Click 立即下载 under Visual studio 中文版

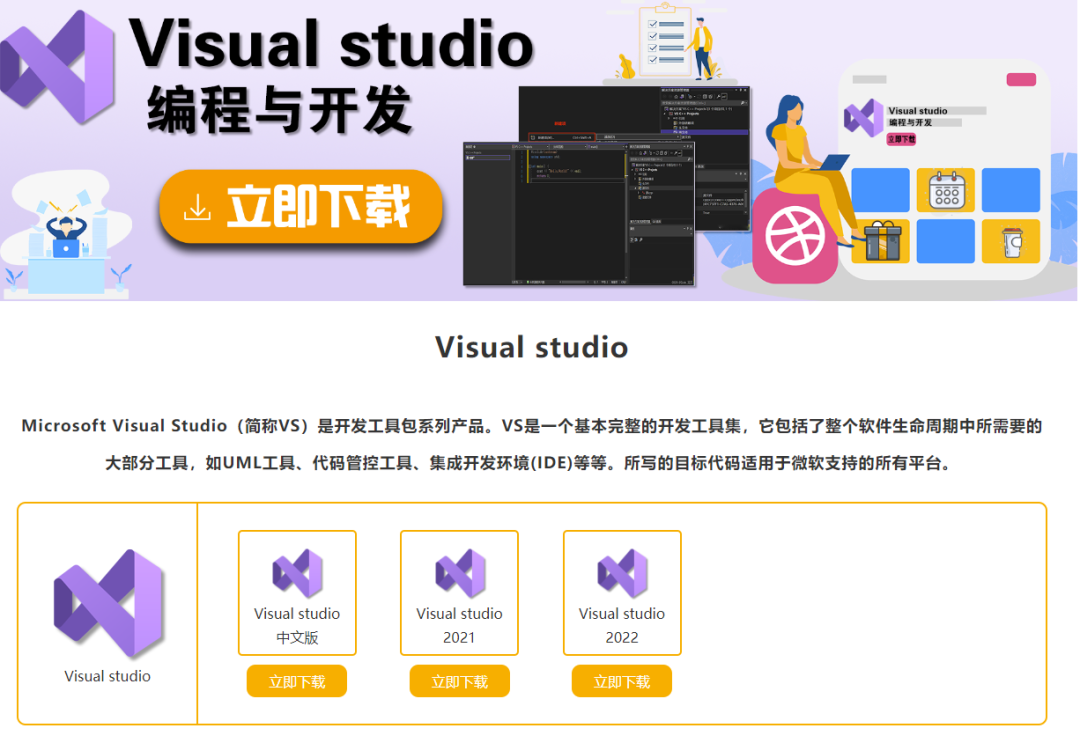coord(296,681)
